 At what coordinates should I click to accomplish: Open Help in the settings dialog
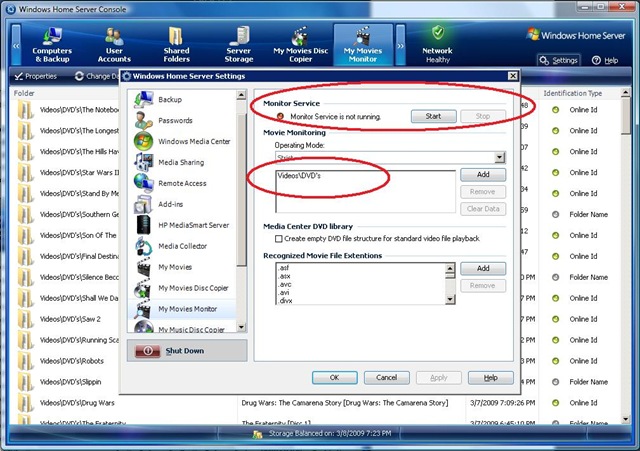click(491, 378)
